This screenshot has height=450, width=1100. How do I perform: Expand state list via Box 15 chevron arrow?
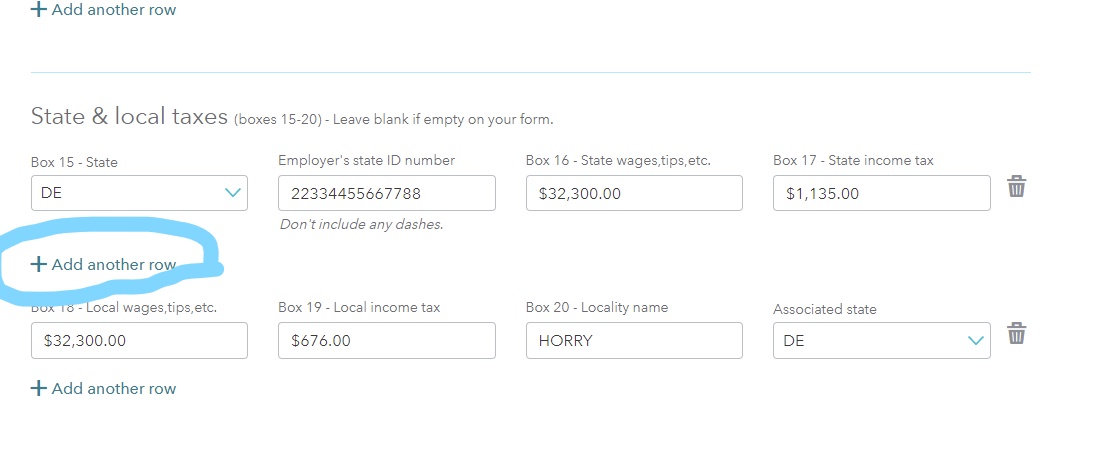[232, 192]
